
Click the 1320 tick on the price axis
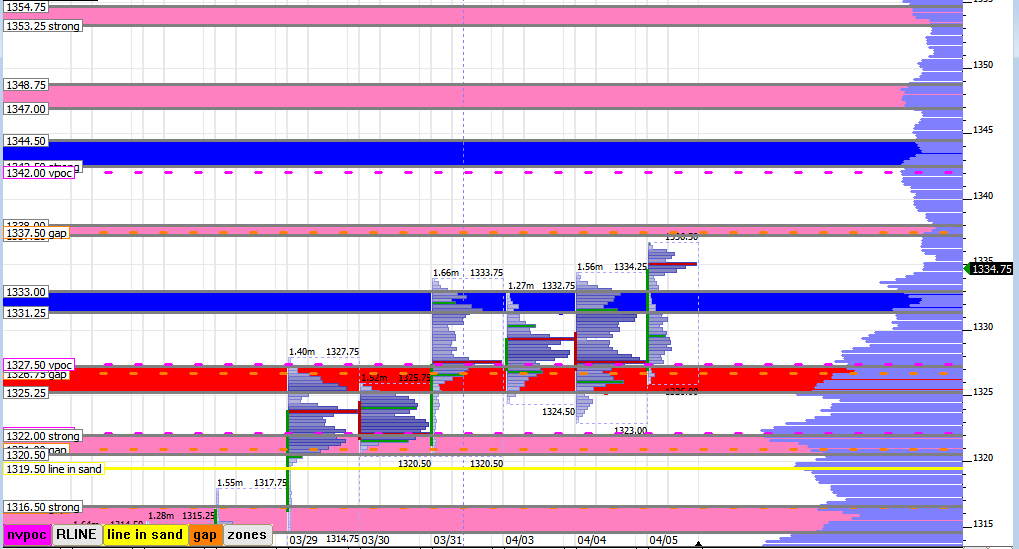[983, 458]
